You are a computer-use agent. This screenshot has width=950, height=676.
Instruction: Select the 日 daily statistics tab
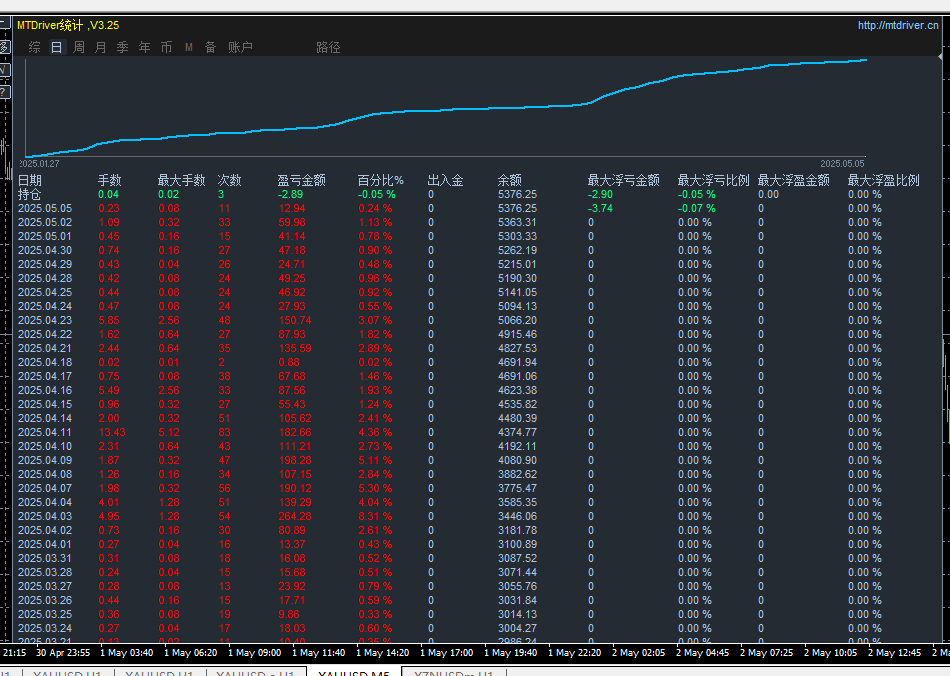[x=56, y=47]
